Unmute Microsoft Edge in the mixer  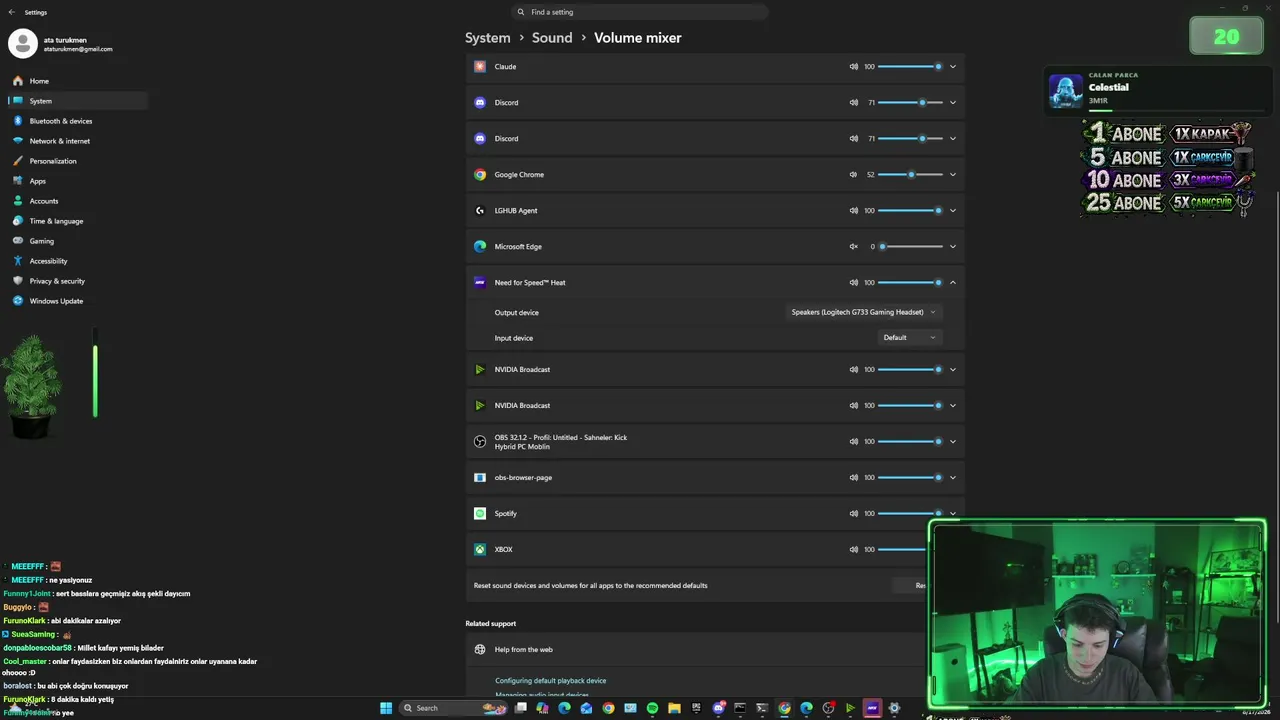(854, 247)
